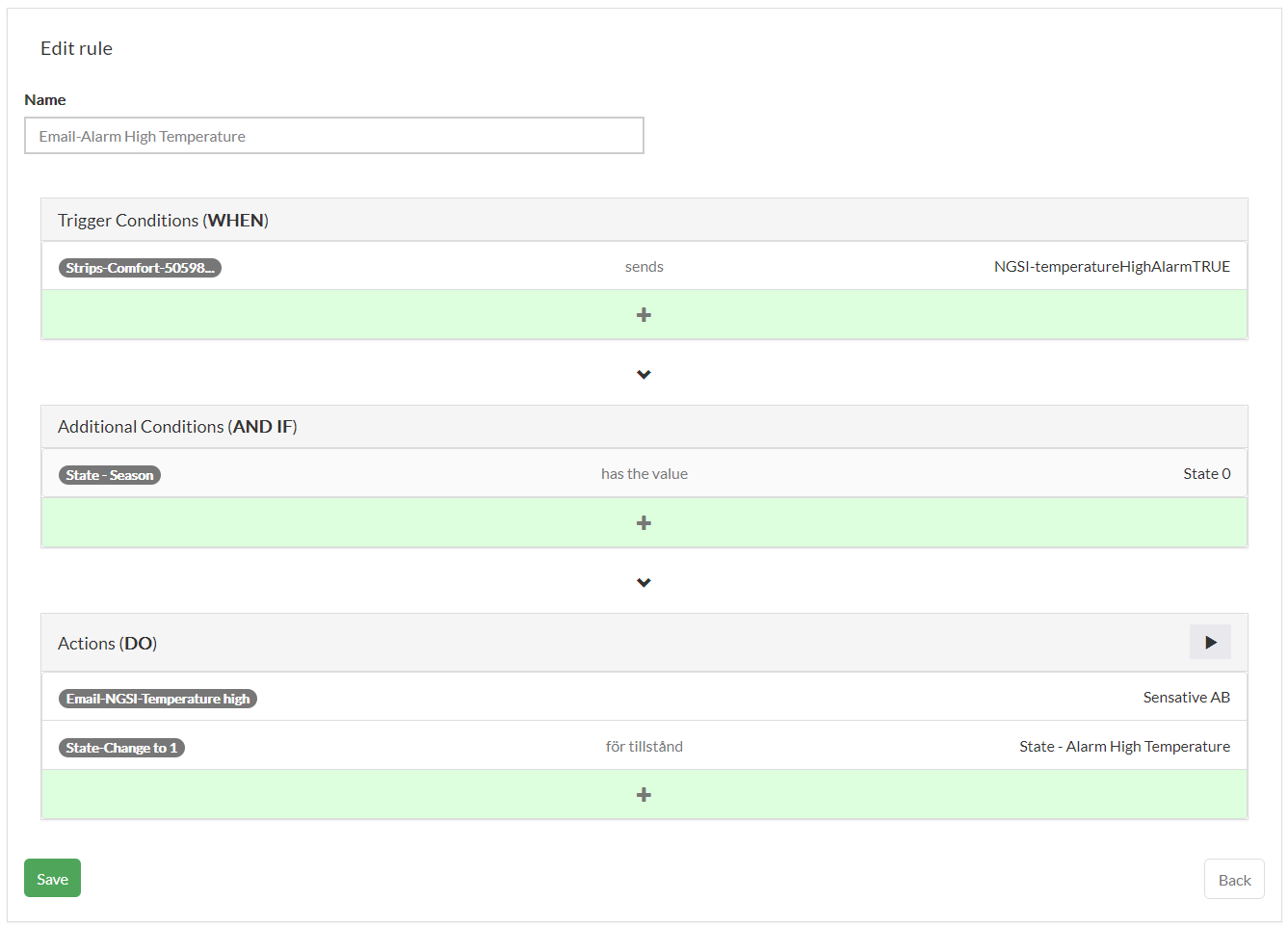This screenshot has width=1288, height=927.
Task: Add a new trigger condition with plus icon
Action: (x=644, y=315)
